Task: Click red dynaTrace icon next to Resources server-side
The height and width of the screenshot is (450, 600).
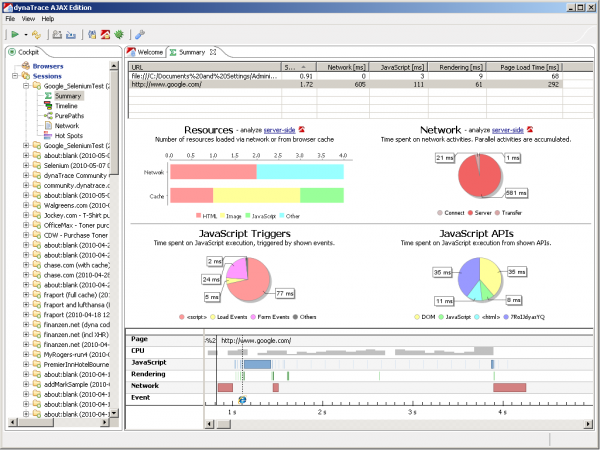Action: tap(302, 130)
